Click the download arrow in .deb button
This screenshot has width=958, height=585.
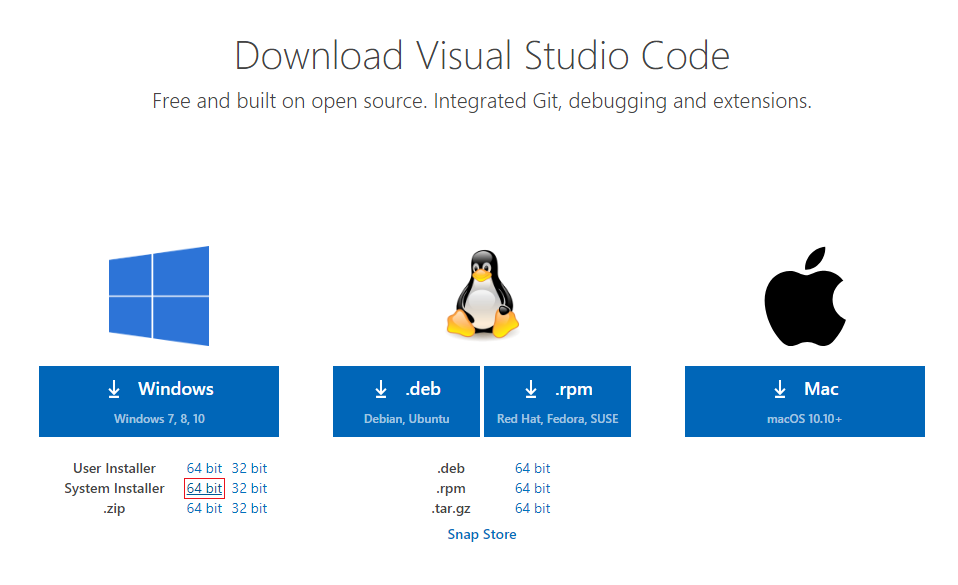[x=381, y=389]
